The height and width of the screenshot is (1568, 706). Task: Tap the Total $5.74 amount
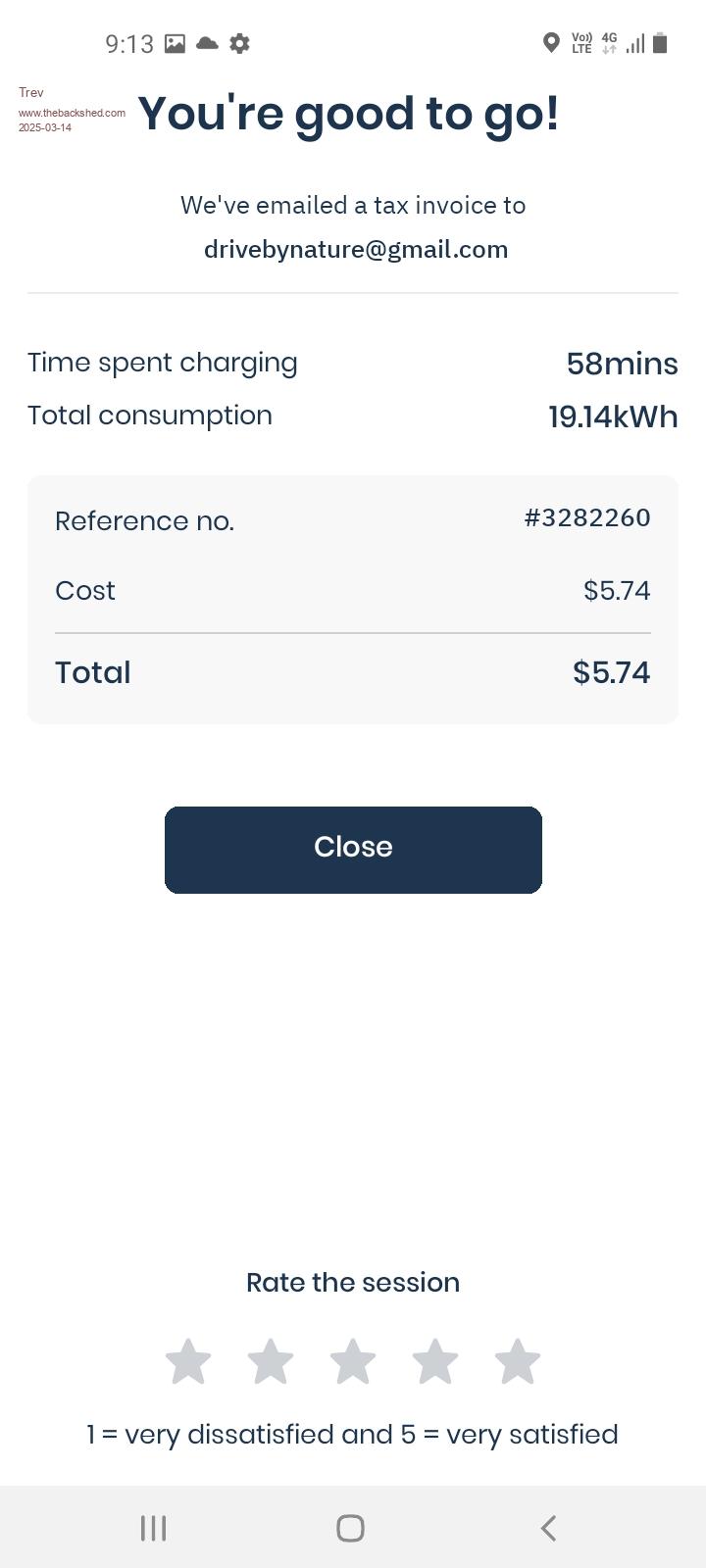(611, 672)
